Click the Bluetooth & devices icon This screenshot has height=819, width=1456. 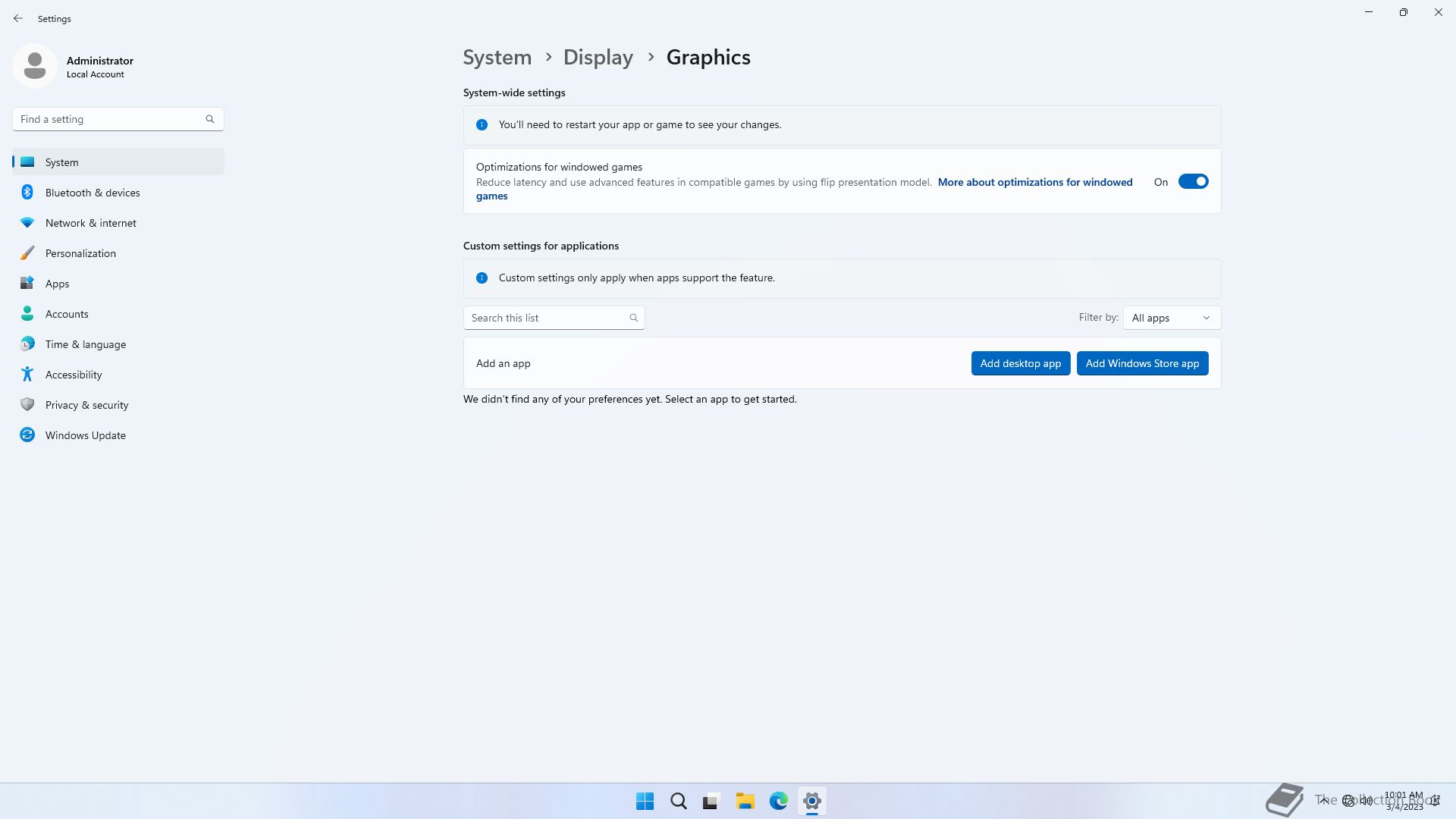coord(27,193)
